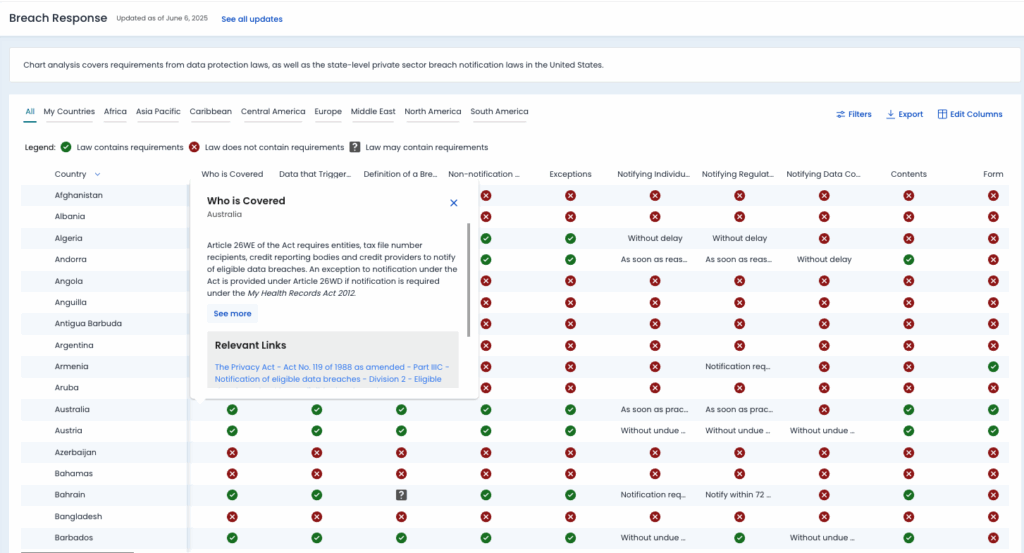Select the Afghanistan country row
The image size is (1024, 553).
coord(515,195)
